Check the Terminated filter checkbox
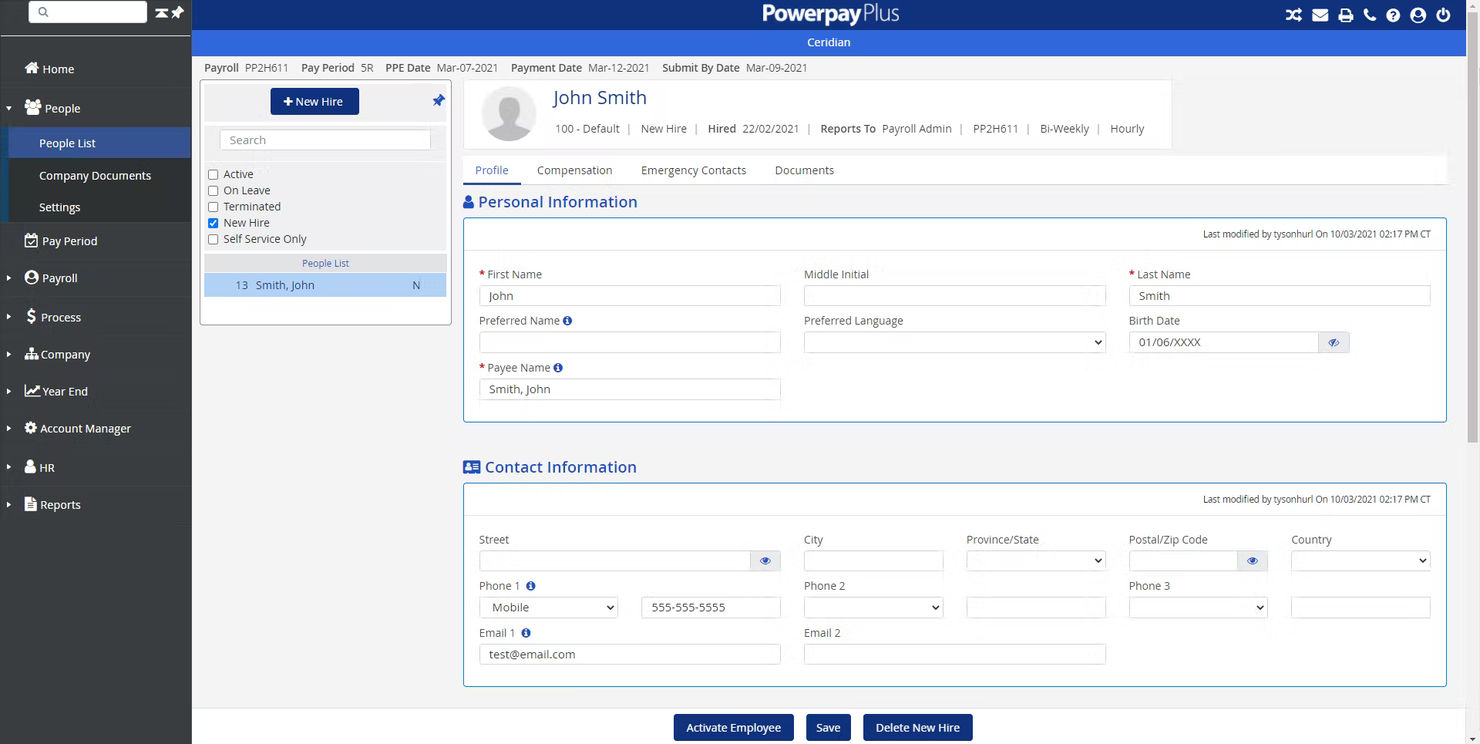This screenshot has height=744, width=1480. click(213, 207)
